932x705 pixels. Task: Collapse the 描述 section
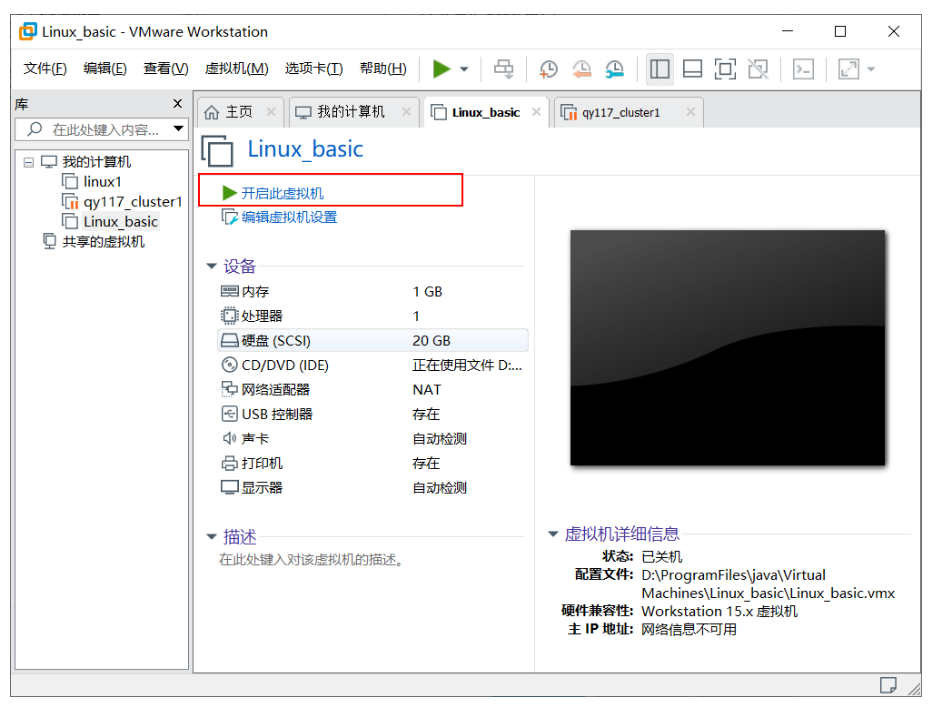click(211, 537)
